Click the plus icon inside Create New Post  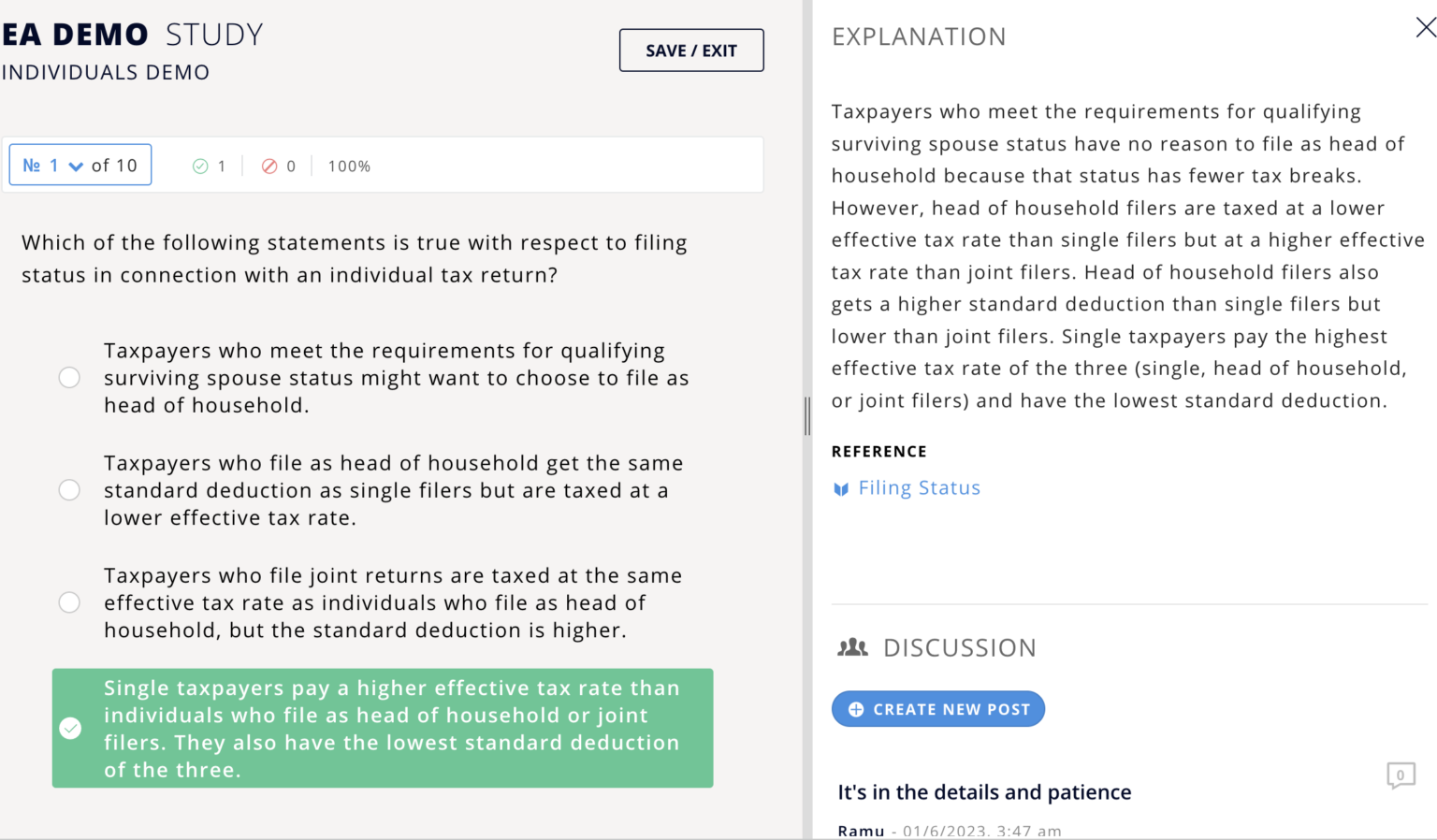(x=854, y=709)
